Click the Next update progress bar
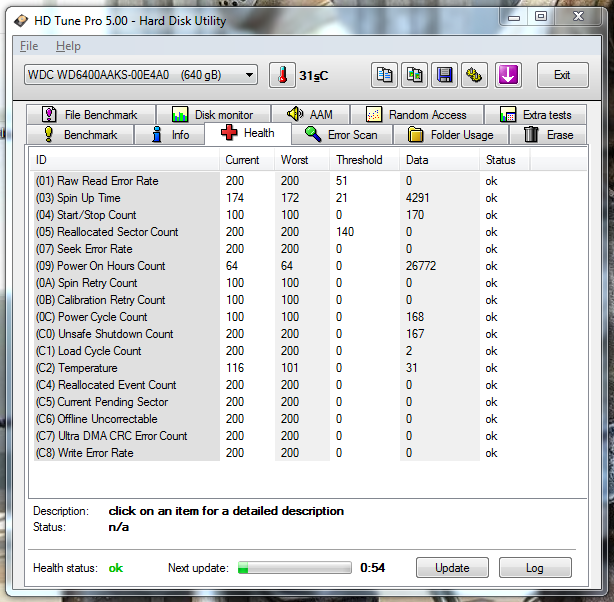 click(x=294, y=568)
